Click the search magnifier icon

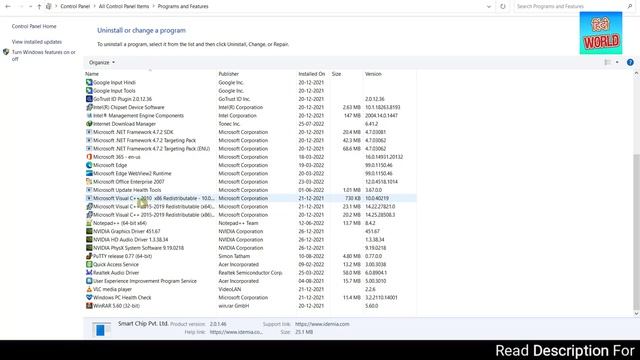click(630, 7)
